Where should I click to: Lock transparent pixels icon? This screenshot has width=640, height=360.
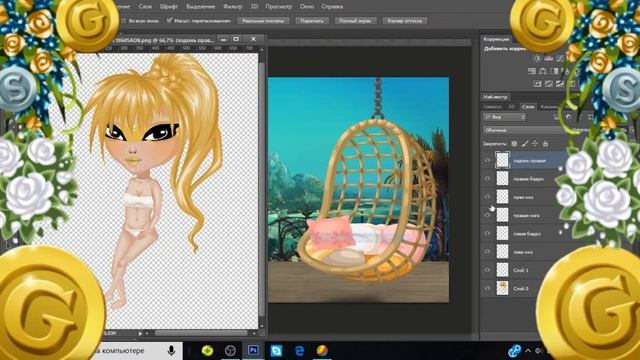[x=514, y=144]
